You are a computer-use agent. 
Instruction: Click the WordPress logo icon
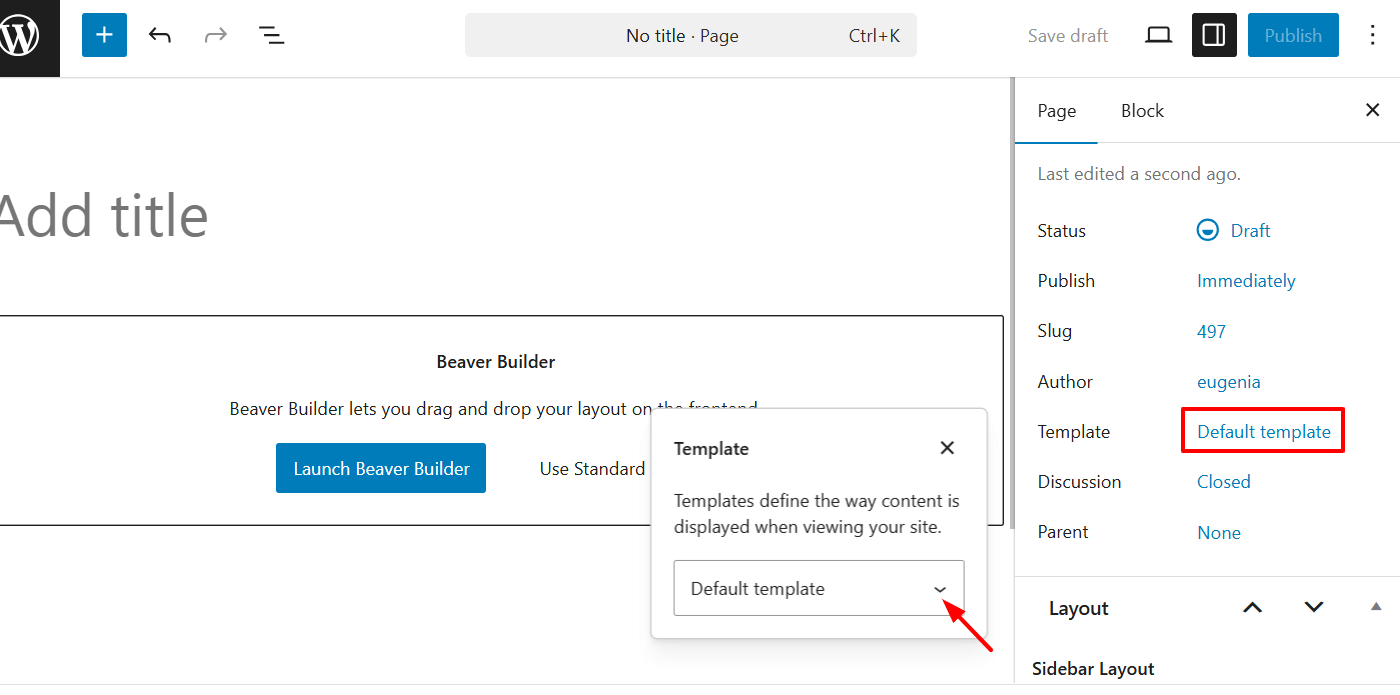22,37
